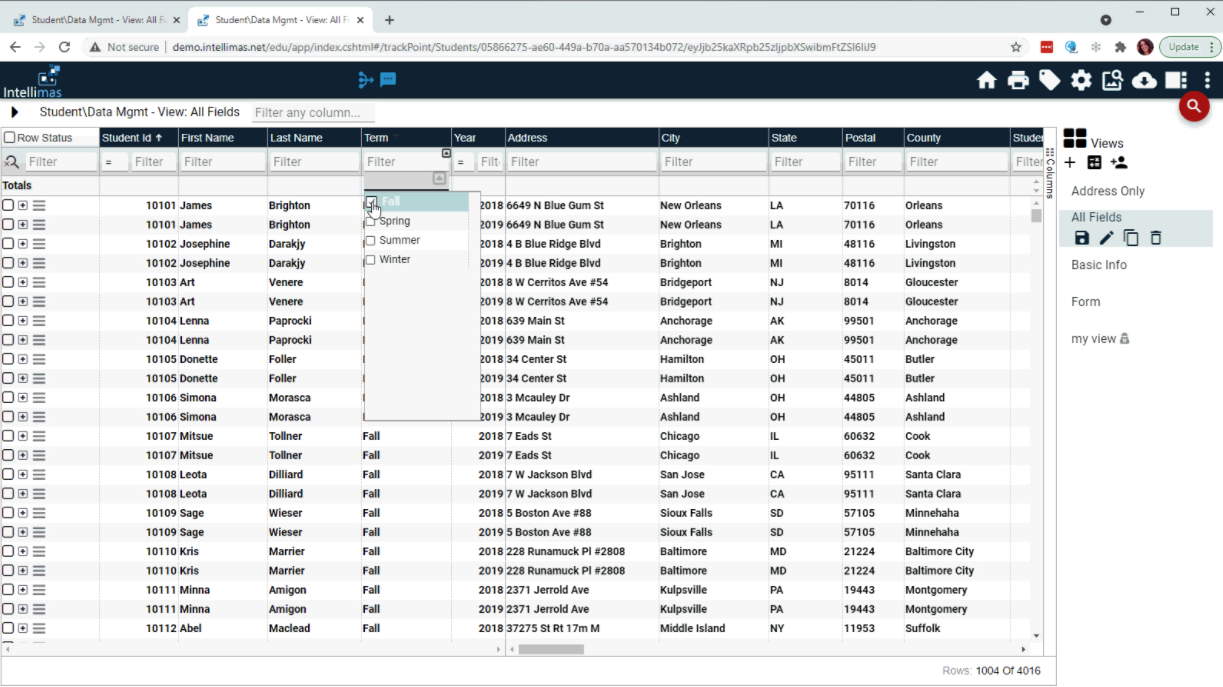The width and height of the screenshot is (1223, 687).
Task: Check the Spring term filter option
Action: 371,221
